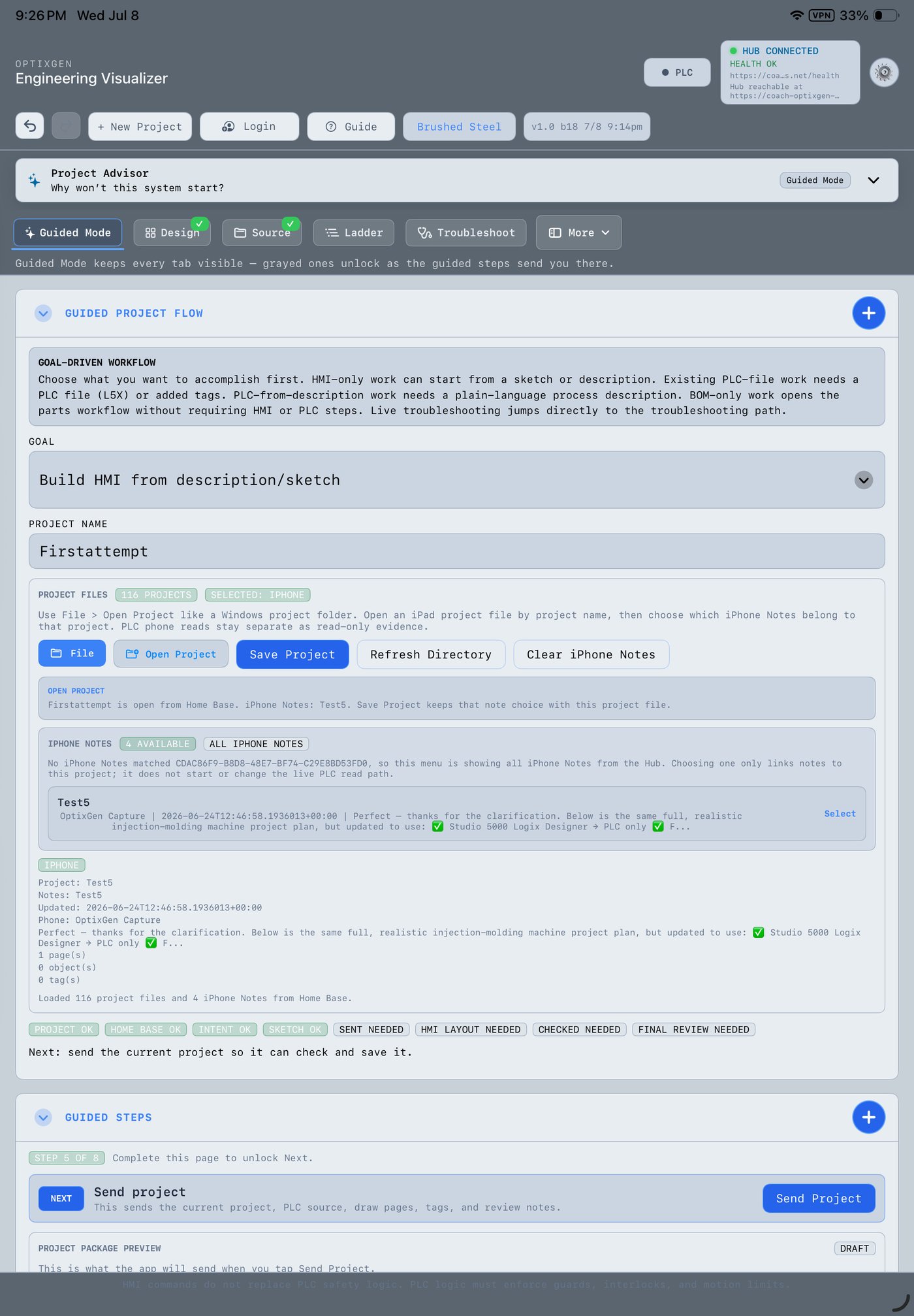This screenshot has width=914, height=1316.
Task: Click the Send Project button
Action: [819, 1198]
